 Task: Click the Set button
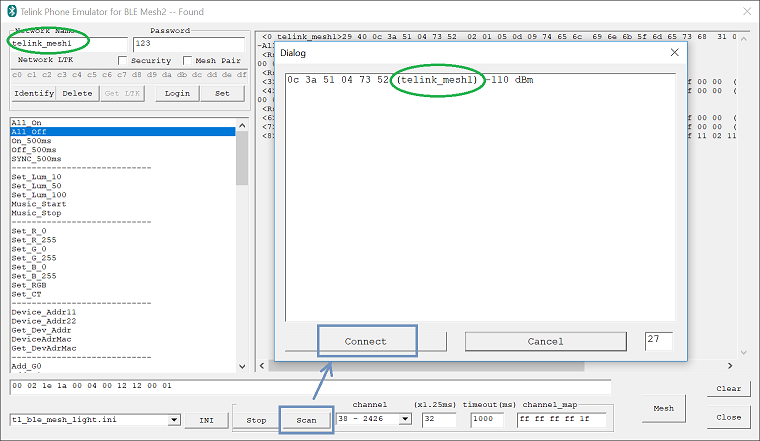coord(222,93)
